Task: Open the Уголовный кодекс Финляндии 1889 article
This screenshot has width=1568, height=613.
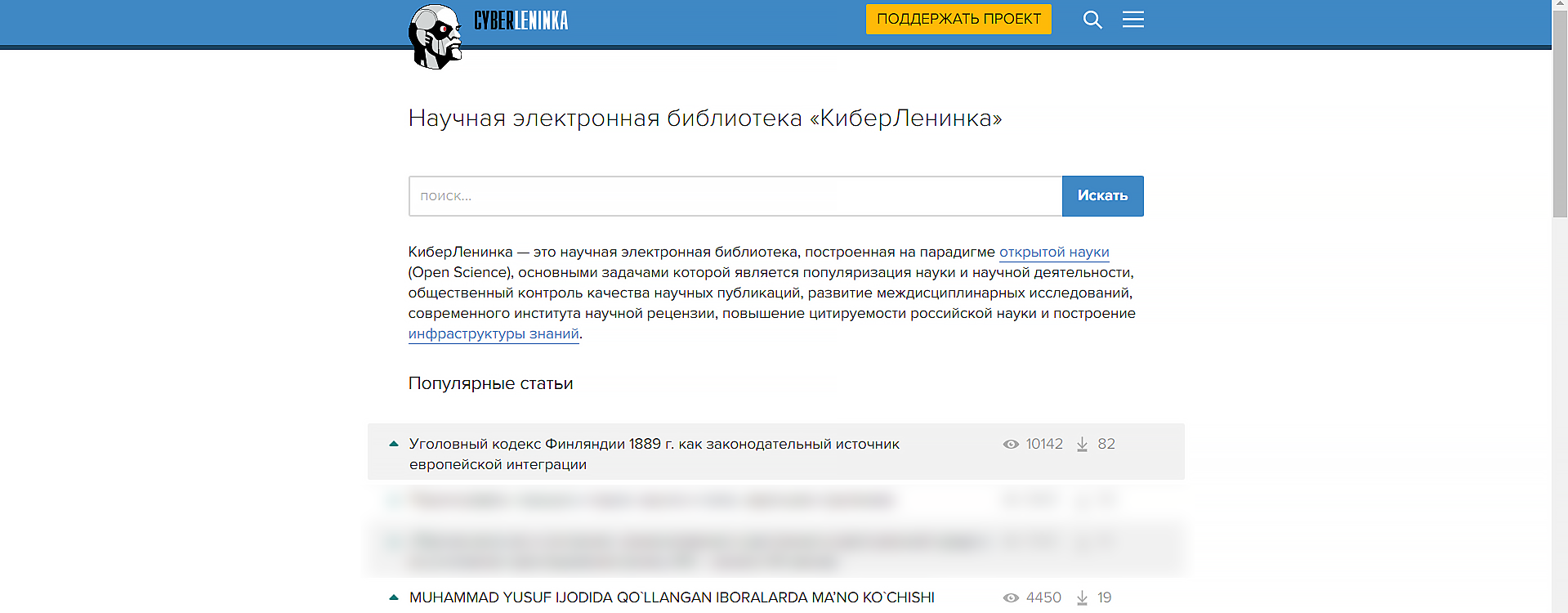Action: [x=654, y=454]
